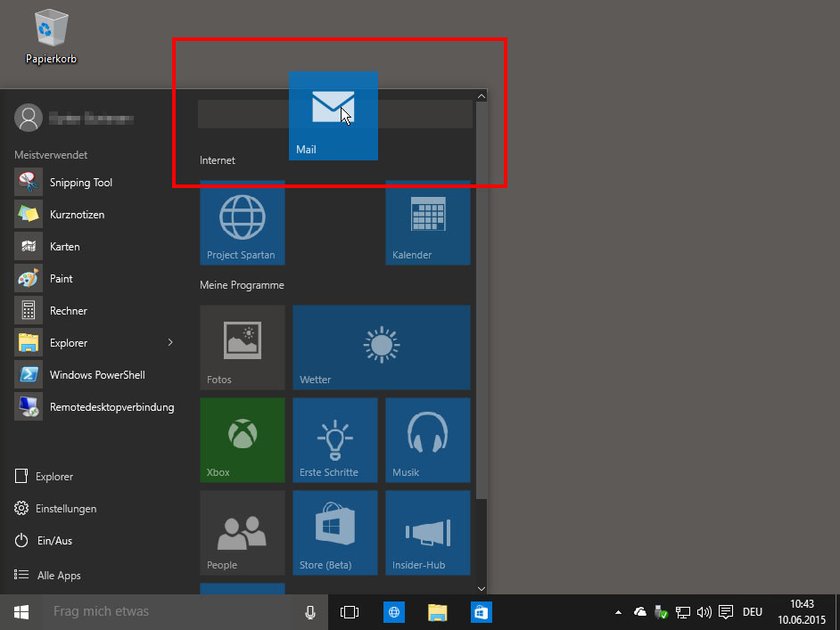
Task: Open the Insider-Hub tile
Action: (428, 533)
